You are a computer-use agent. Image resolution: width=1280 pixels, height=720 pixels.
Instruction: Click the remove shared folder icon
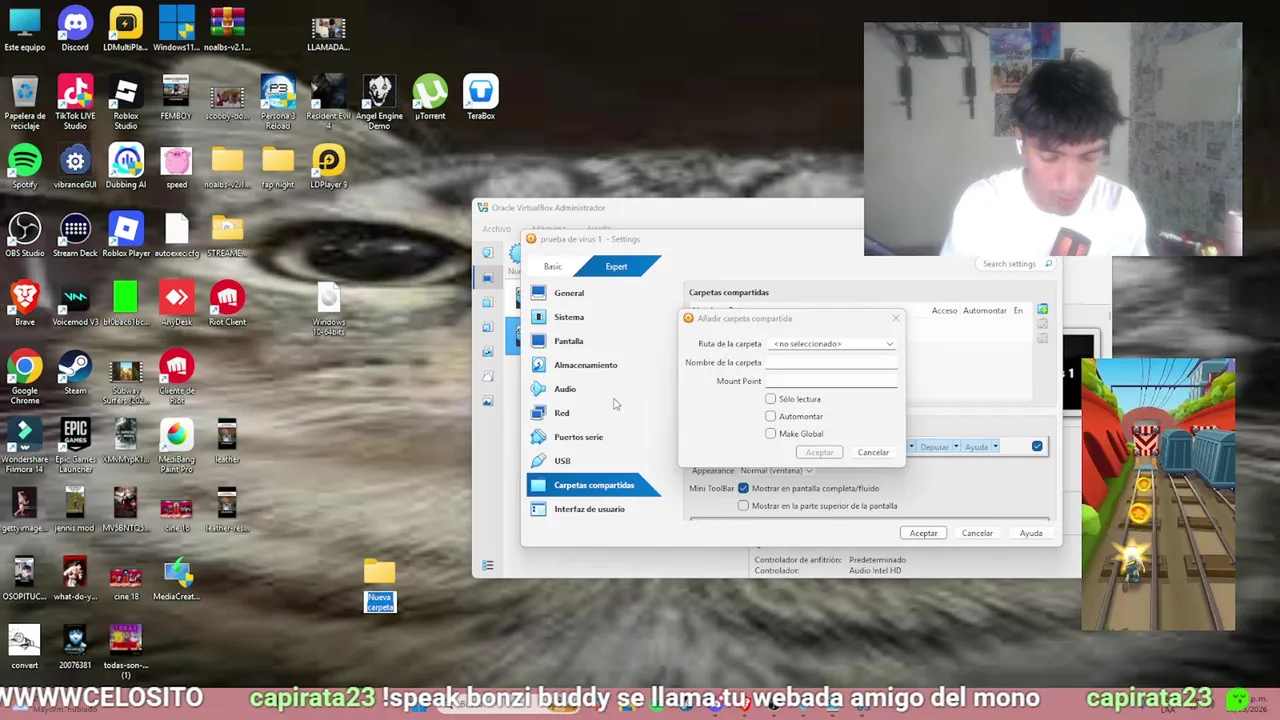pos(1042,339)
